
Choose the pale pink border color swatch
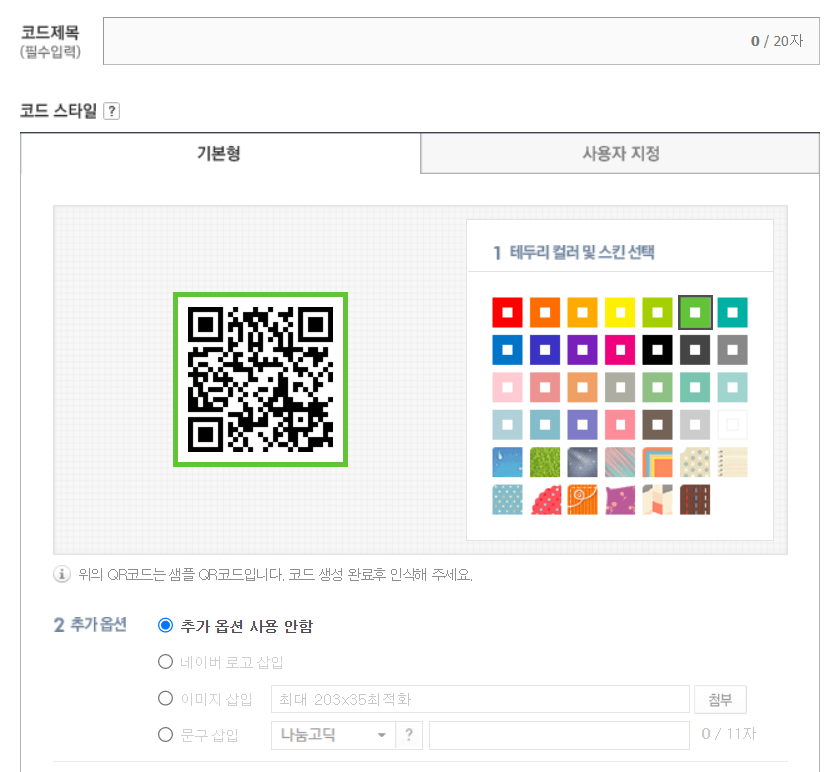(507, 387)
